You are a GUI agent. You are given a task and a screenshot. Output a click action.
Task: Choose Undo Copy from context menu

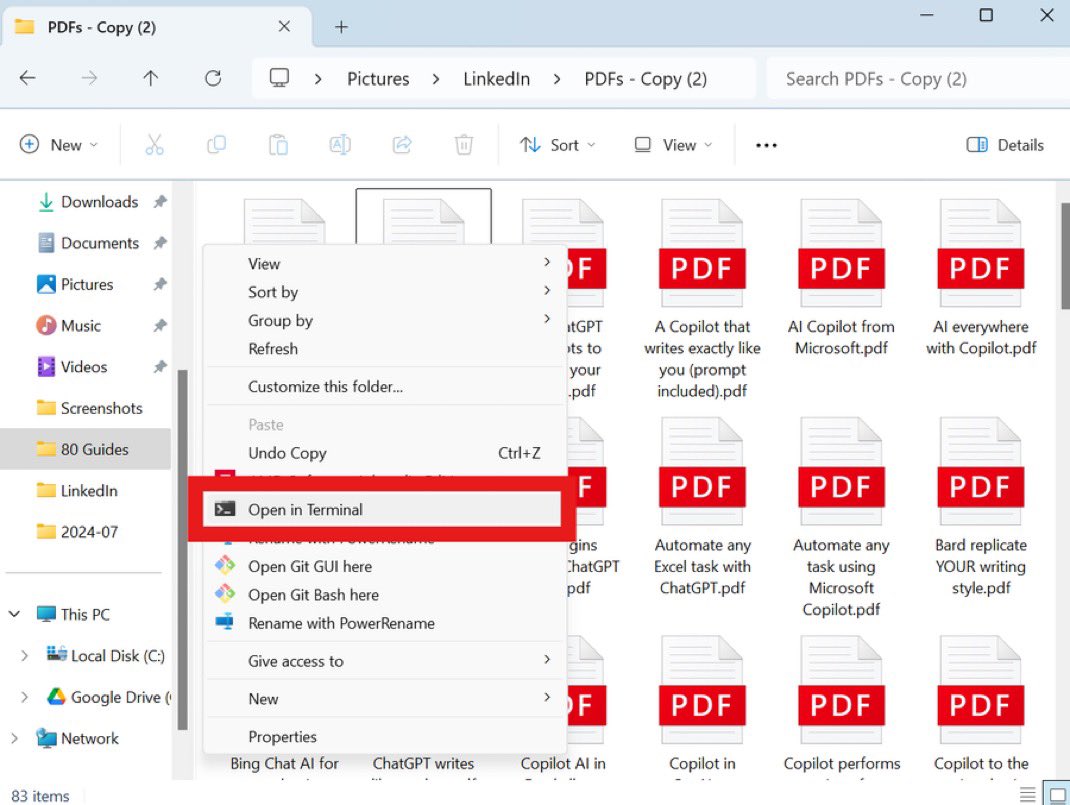pos(385,453)
